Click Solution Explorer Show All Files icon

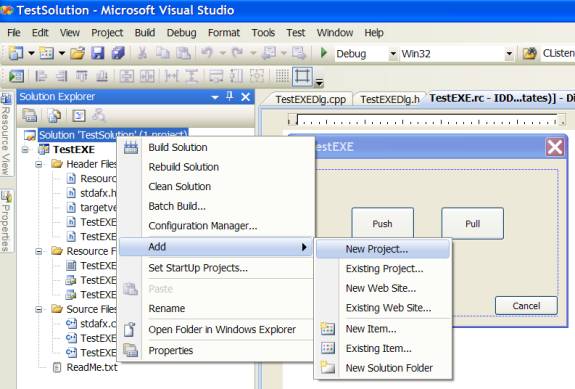pos(54,115)
